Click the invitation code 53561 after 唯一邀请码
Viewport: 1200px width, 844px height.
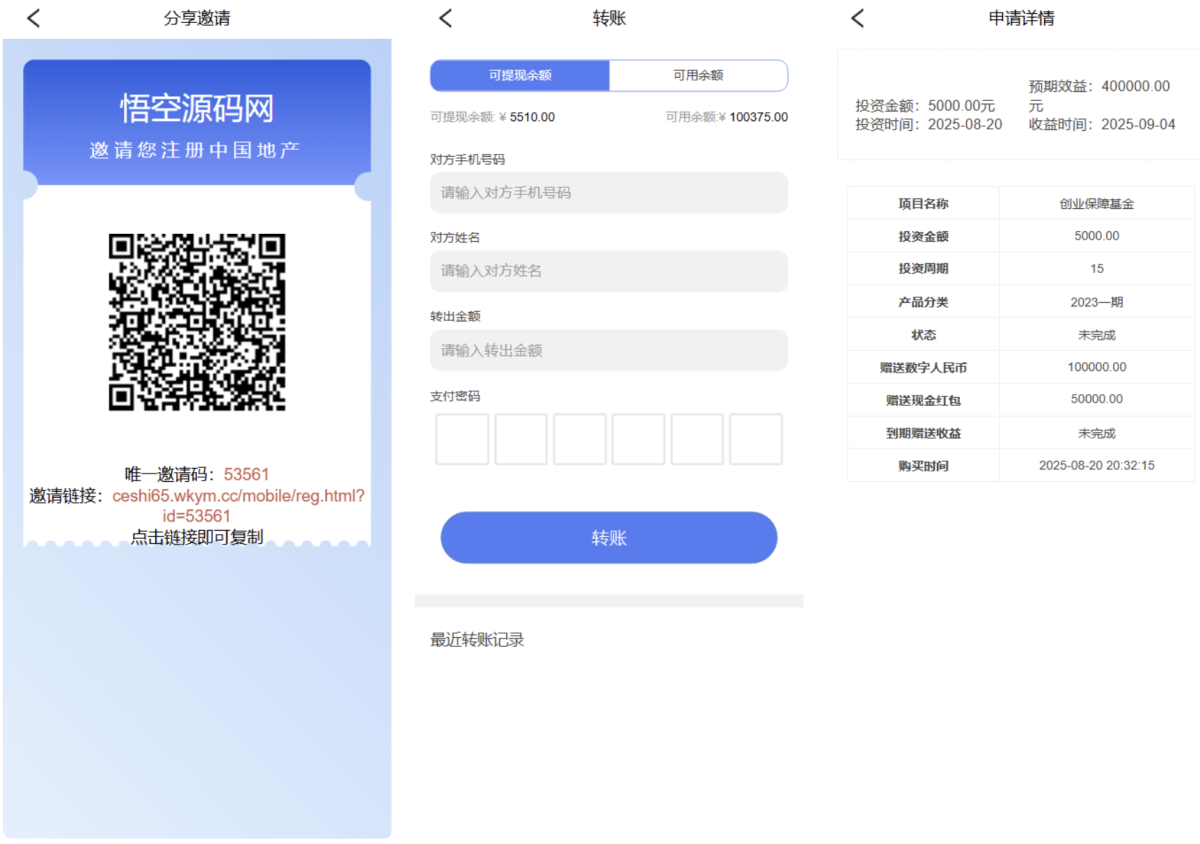(246, 474)
